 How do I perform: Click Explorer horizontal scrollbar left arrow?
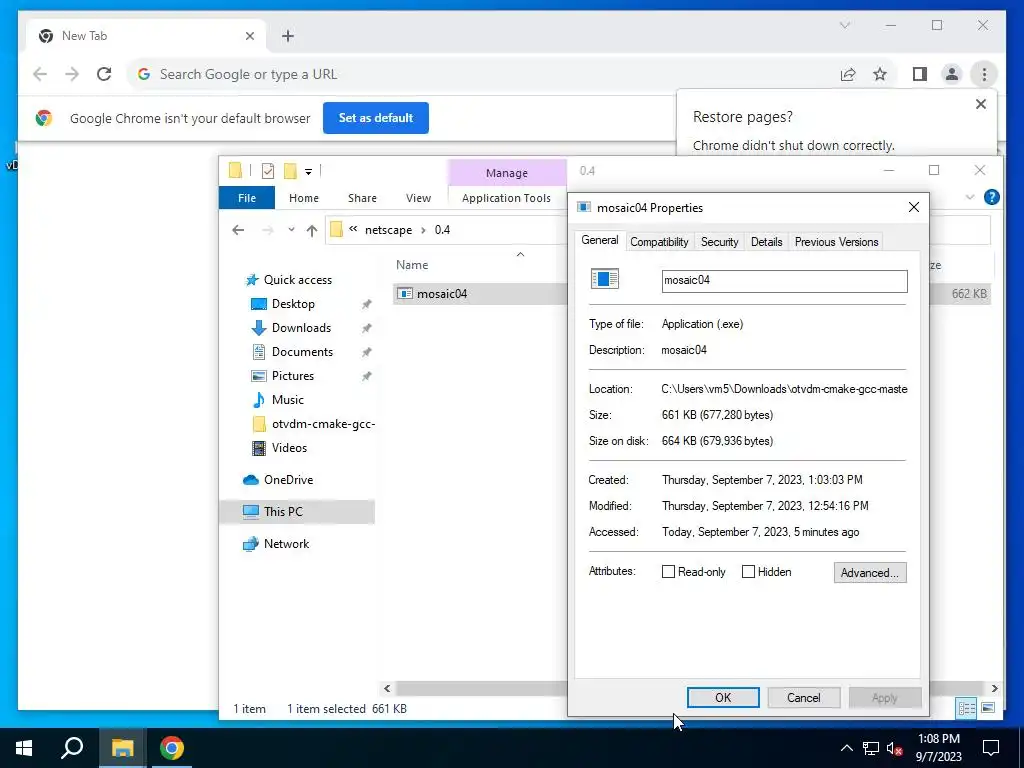[387, 688]
